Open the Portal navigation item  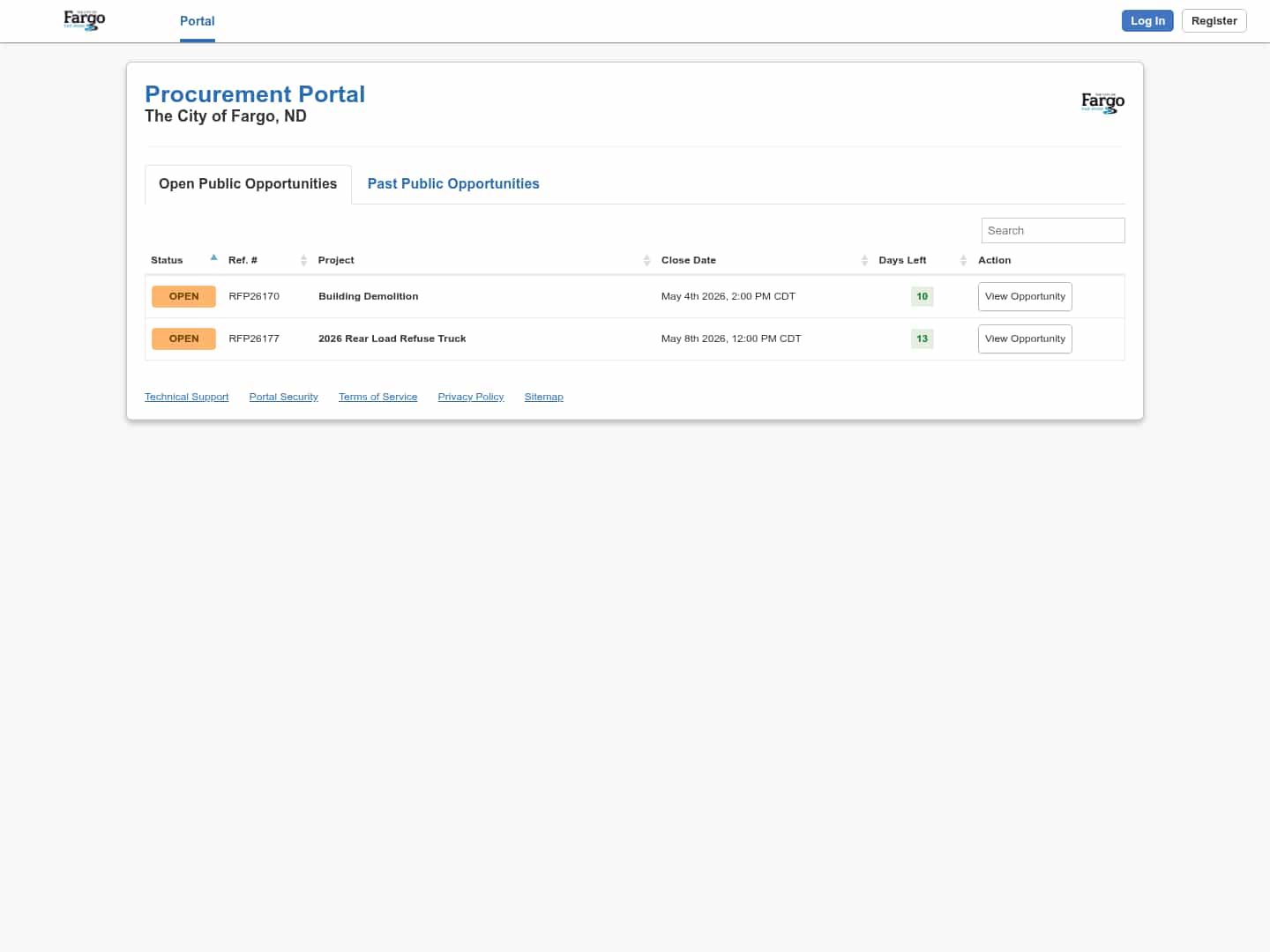coord(197,21)
